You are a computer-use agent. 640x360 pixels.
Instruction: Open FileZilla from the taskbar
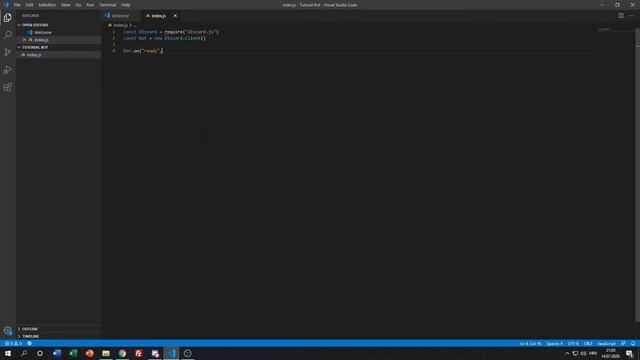click(138, 353)
